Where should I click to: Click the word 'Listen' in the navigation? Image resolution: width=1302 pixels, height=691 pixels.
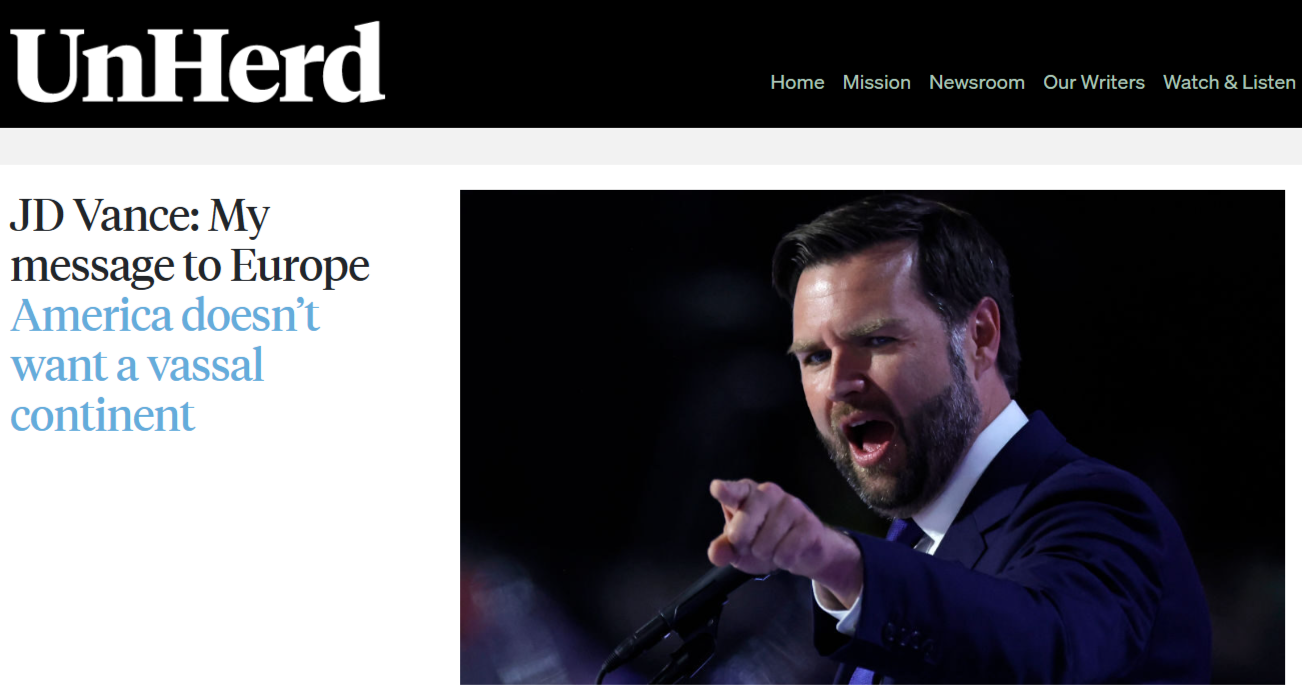[x=1269, y=82]
